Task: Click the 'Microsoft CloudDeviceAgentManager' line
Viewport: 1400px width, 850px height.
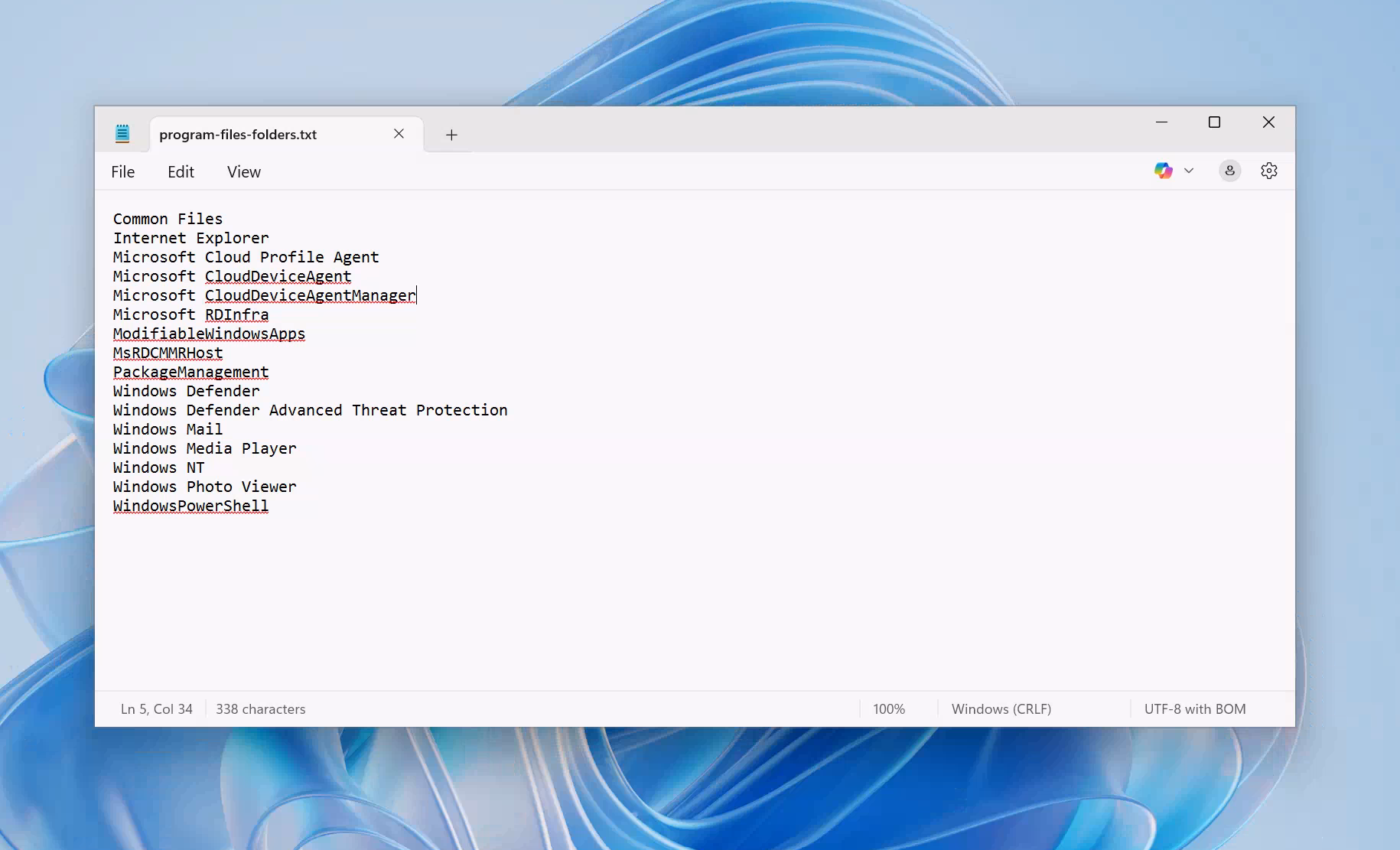Action: pyautogui.click(x=265, y=295)
